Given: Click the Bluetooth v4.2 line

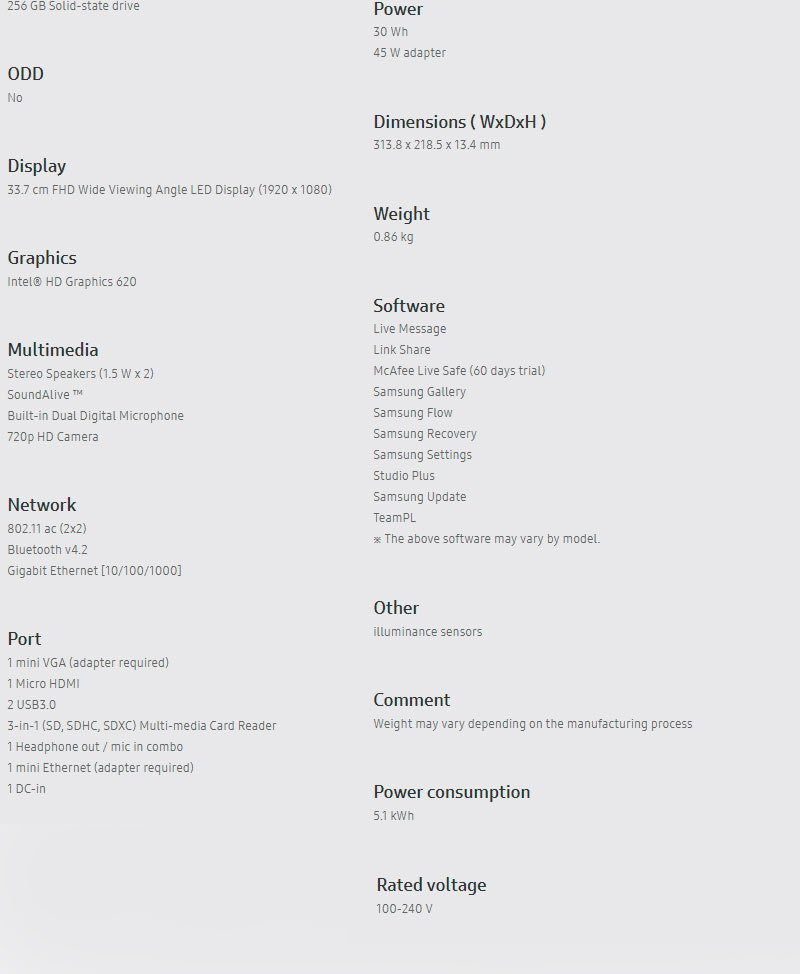Looking at the screenshot, I should [x=47, y=550].
